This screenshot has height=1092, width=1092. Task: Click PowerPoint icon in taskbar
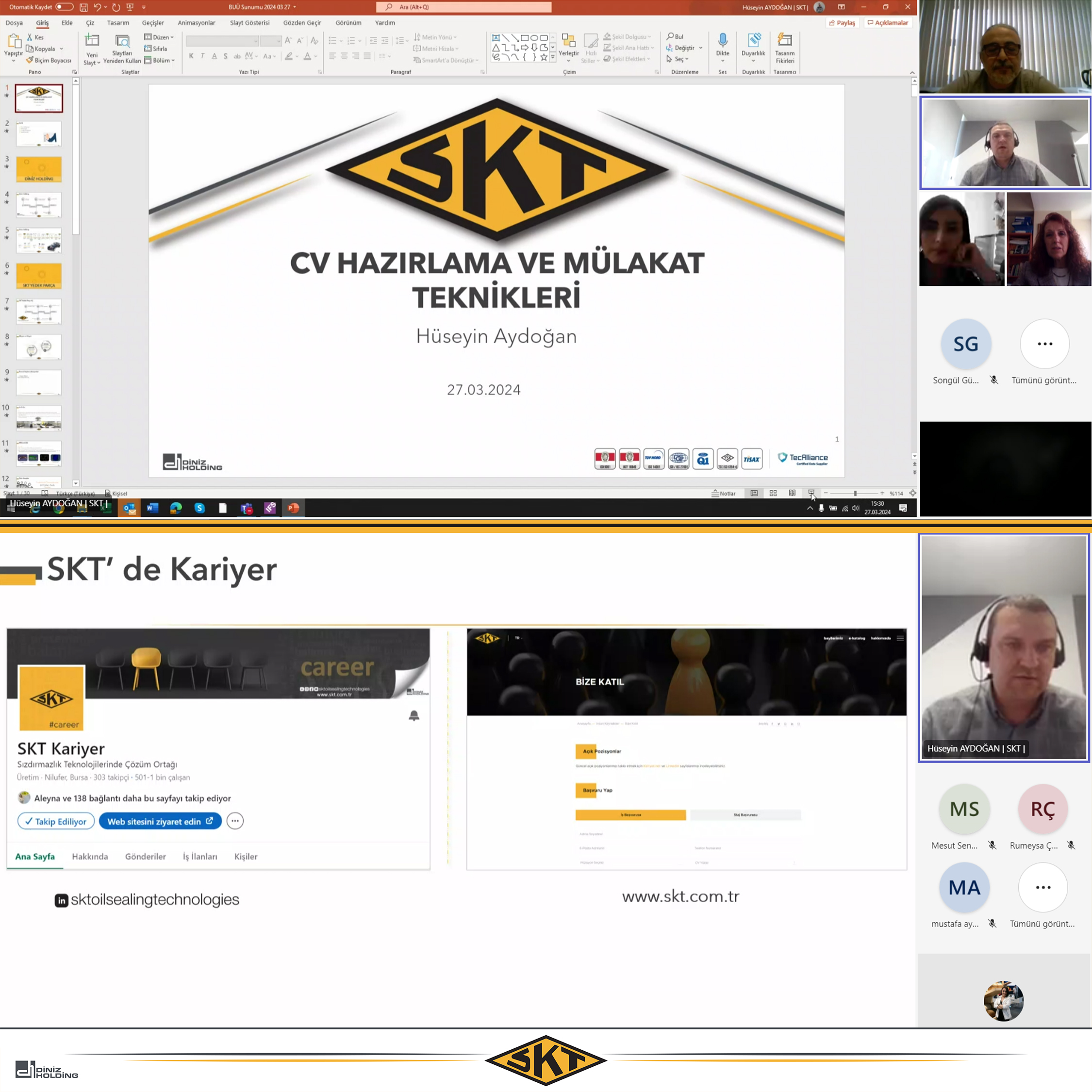coord(293,508)
